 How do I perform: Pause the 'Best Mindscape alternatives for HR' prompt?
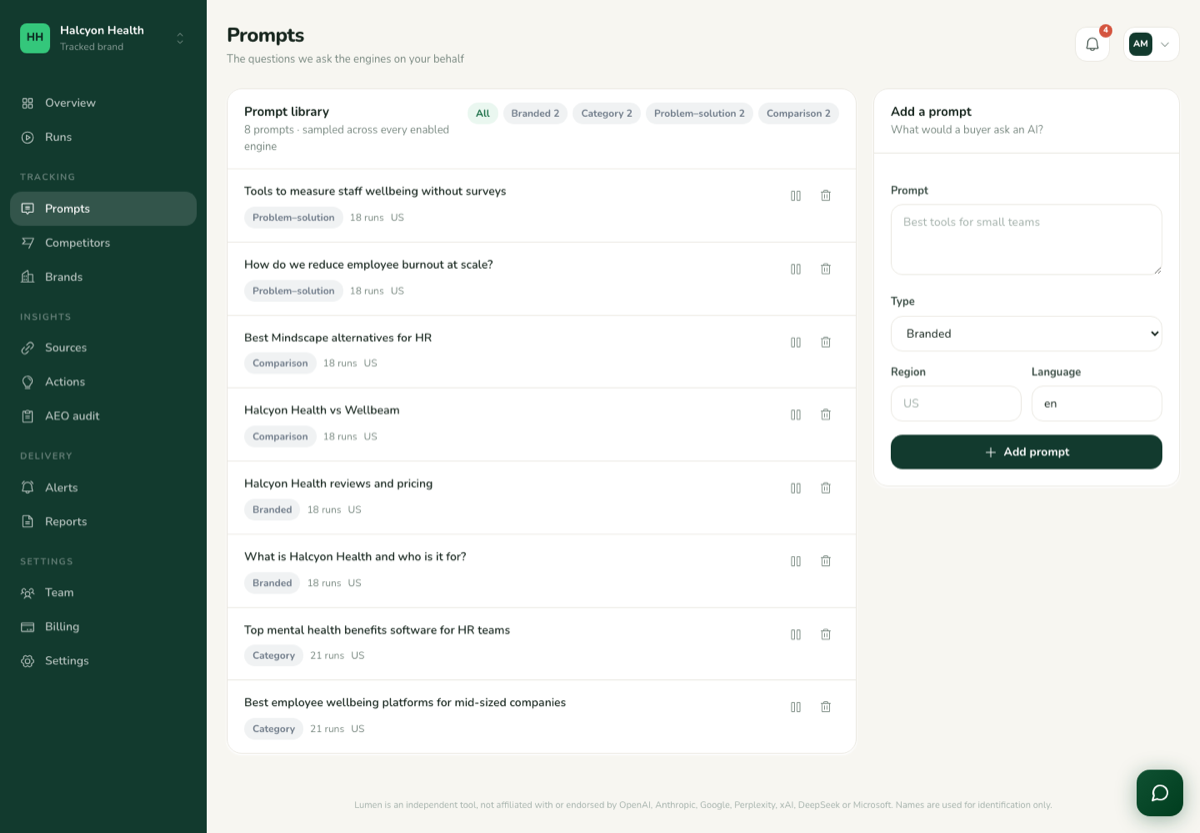tap(796, 342)
